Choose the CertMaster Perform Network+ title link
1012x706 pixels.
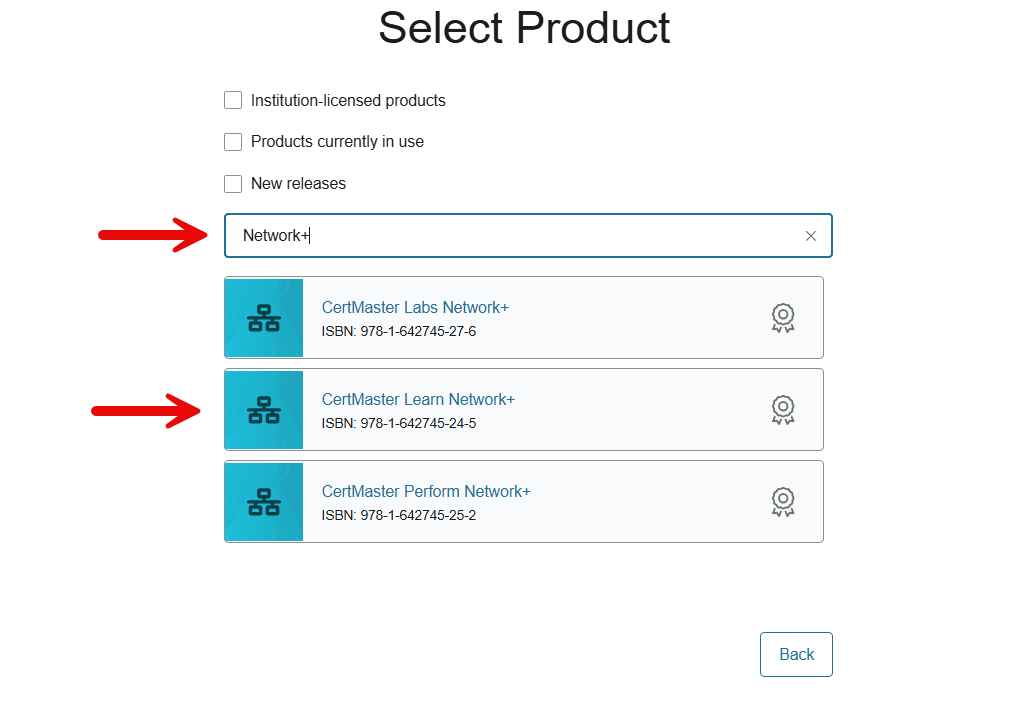pos(426,492)
